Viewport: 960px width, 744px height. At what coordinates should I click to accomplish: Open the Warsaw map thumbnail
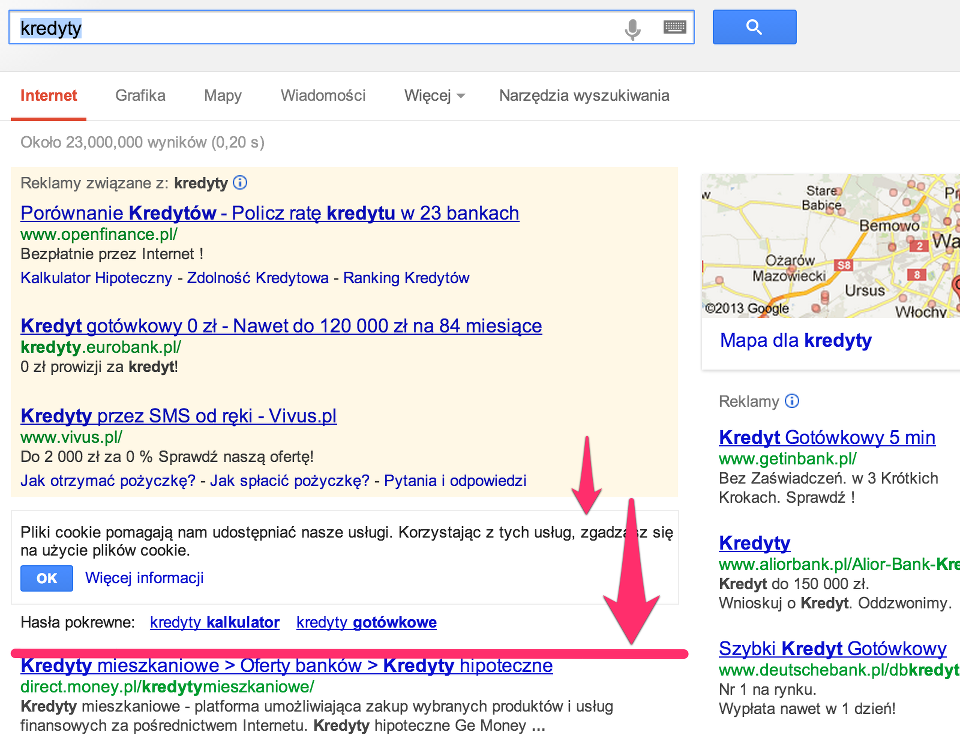point(830,246)
